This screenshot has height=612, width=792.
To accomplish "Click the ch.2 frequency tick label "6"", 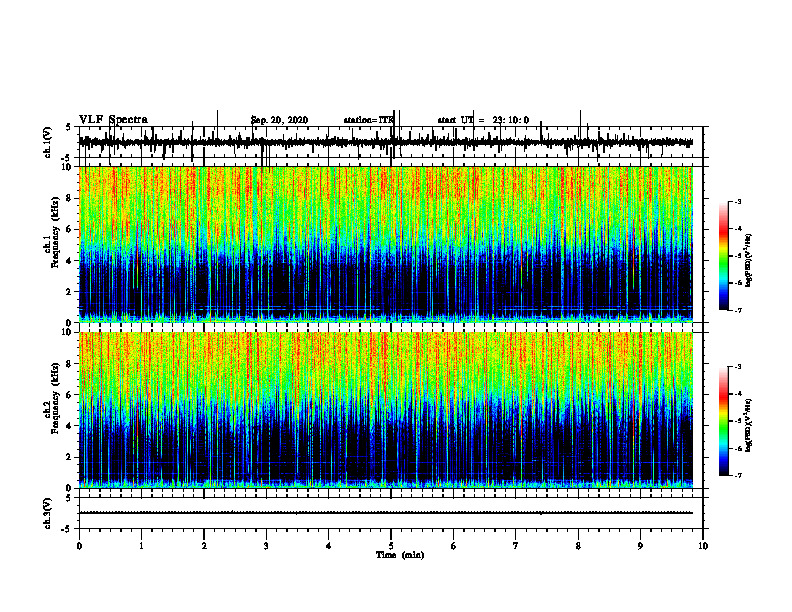I will click(x=70, y=395).
